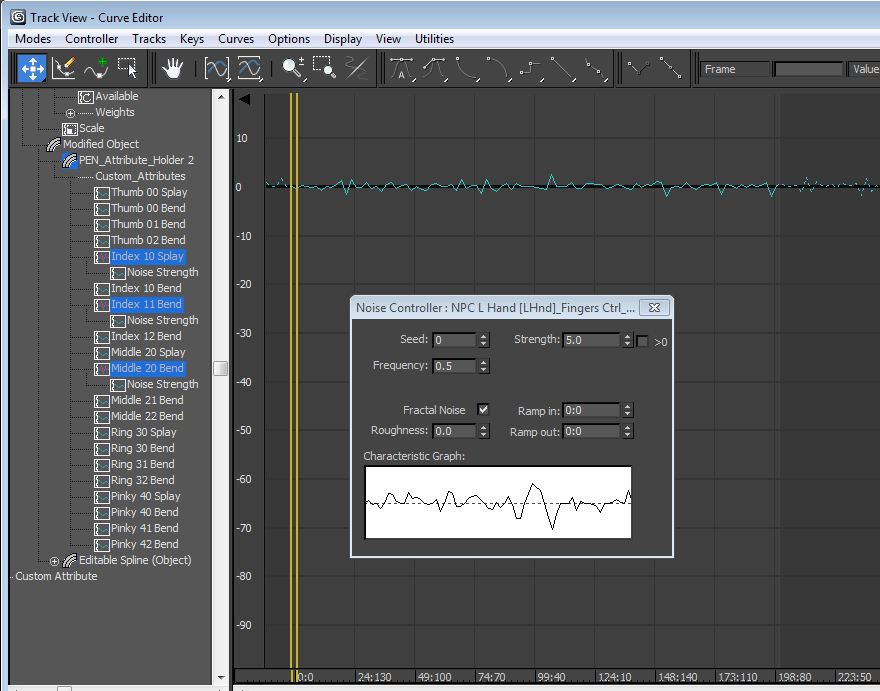Open the Utilities menu
The image size is (880, 691).
click(x=434, y=39)
